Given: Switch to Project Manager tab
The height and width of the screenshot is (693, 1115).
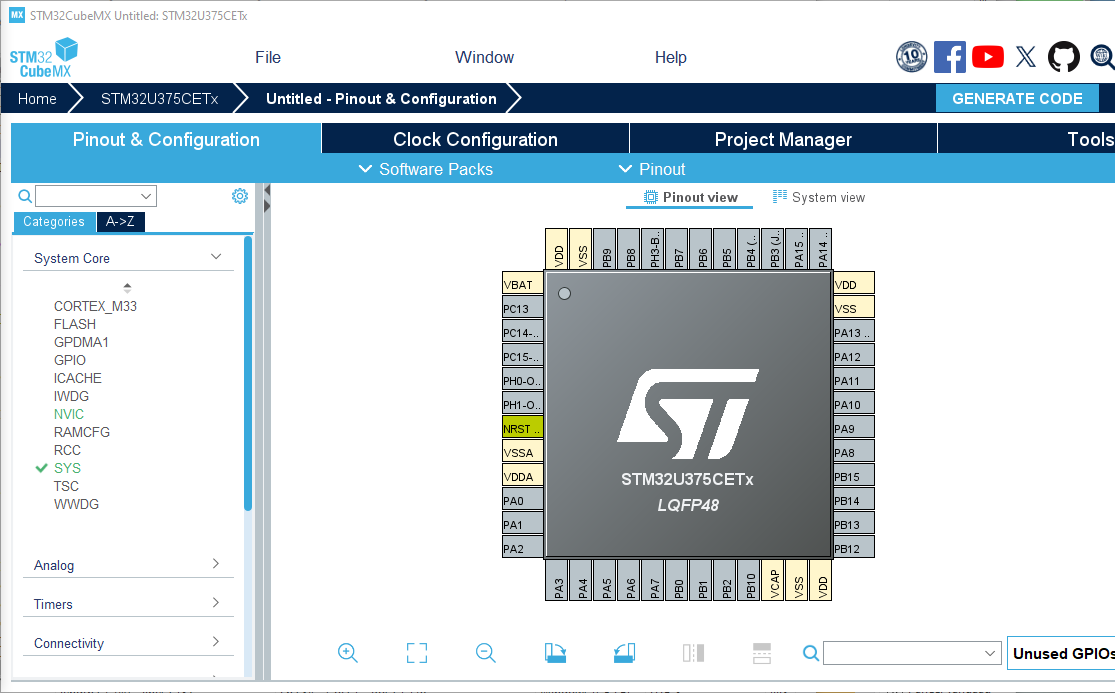Looking at the screenshot, I should point(783,139).
